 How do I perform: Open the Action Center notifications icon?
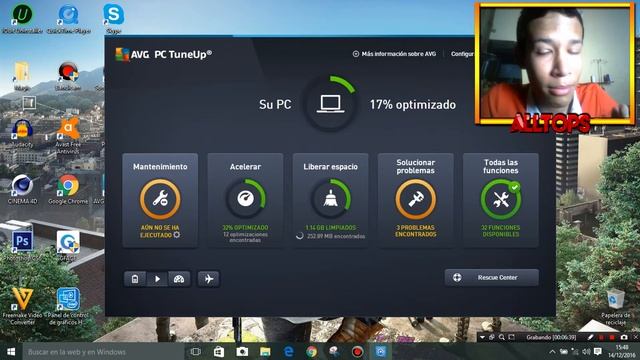pos(598,351)
